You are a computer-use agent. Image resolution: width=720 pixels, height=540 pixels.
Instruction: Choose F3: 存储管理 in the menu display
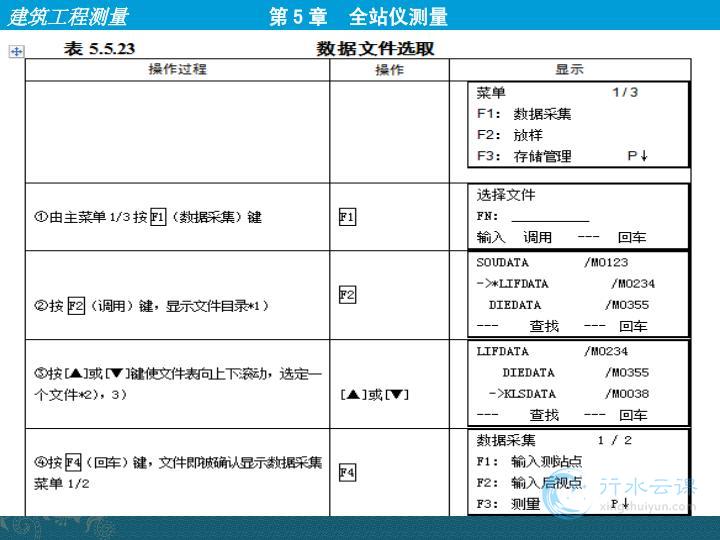[524, 156]
